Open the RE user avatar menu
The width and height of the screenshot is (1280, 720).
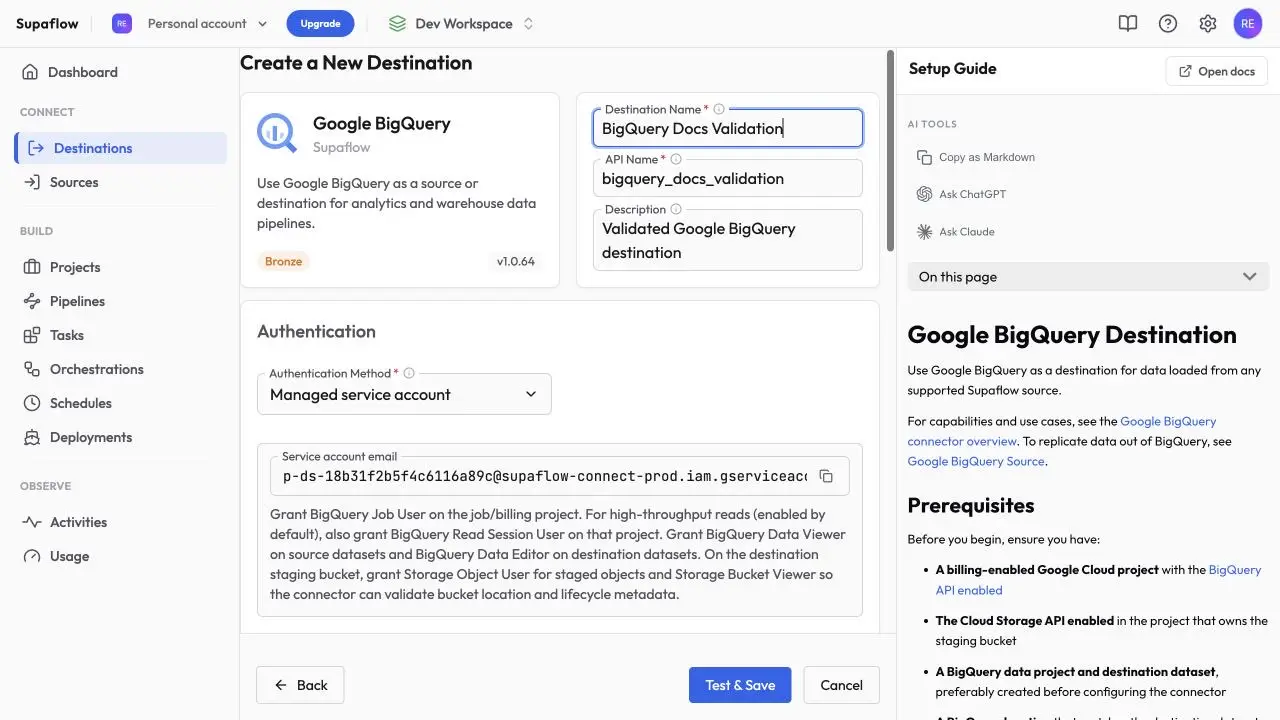1248,23
